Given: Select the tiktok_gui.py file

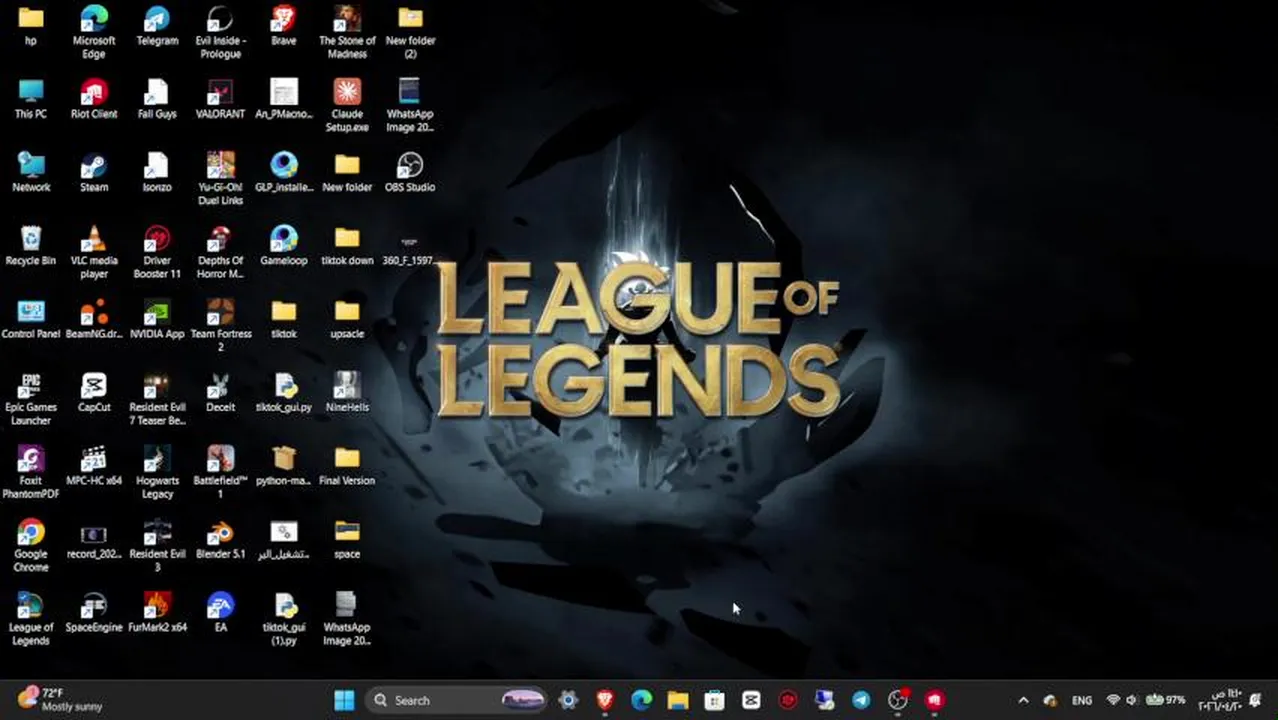Looking at the screenshot, I should pyautogui.click(x=284, y=392).
